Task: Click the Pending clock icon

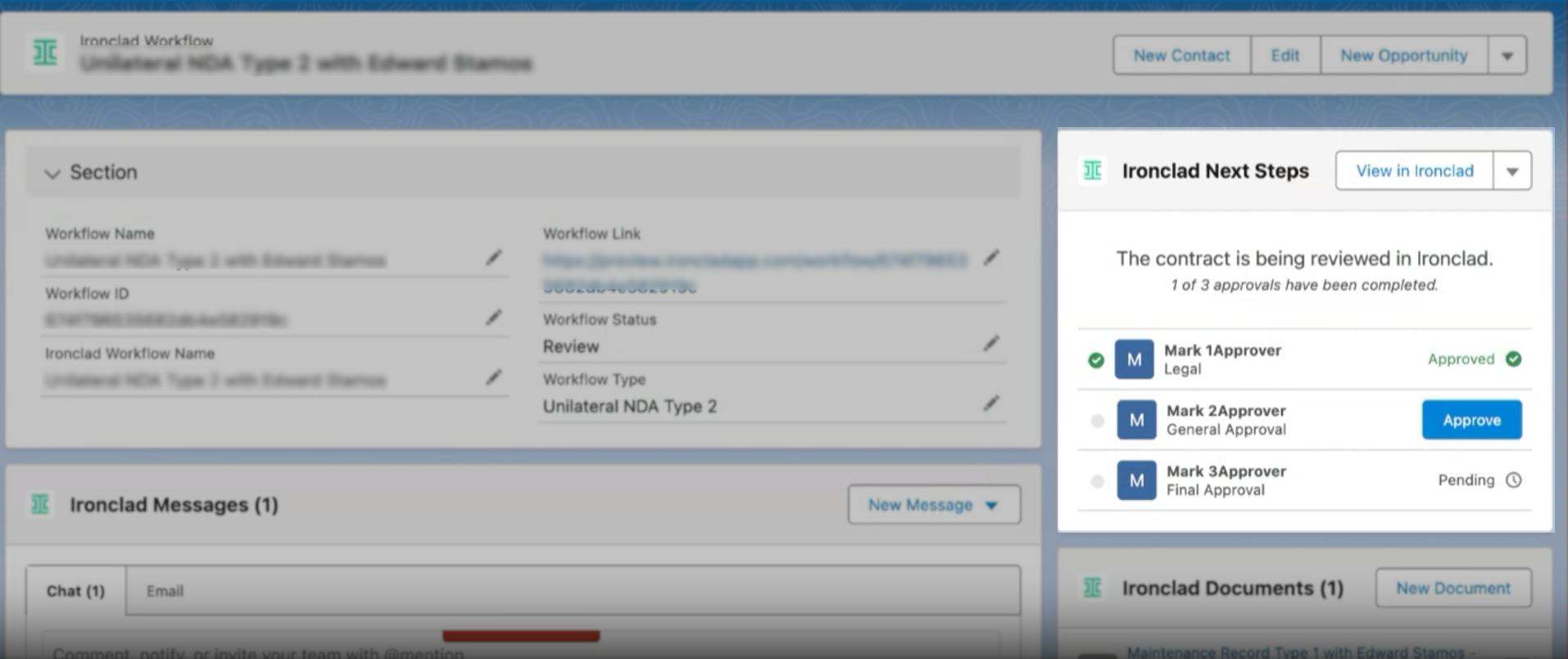Action: [x=1514, y=480]
